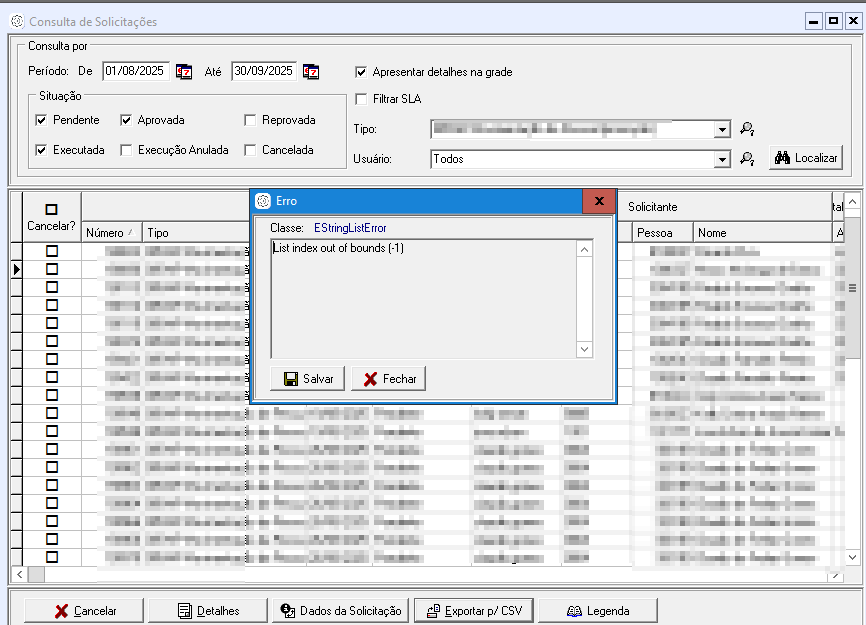The image size is (866, 625).
Task: Dismiss the error with Fechar button
Action: pyautogui.click(x=388, y=379)
